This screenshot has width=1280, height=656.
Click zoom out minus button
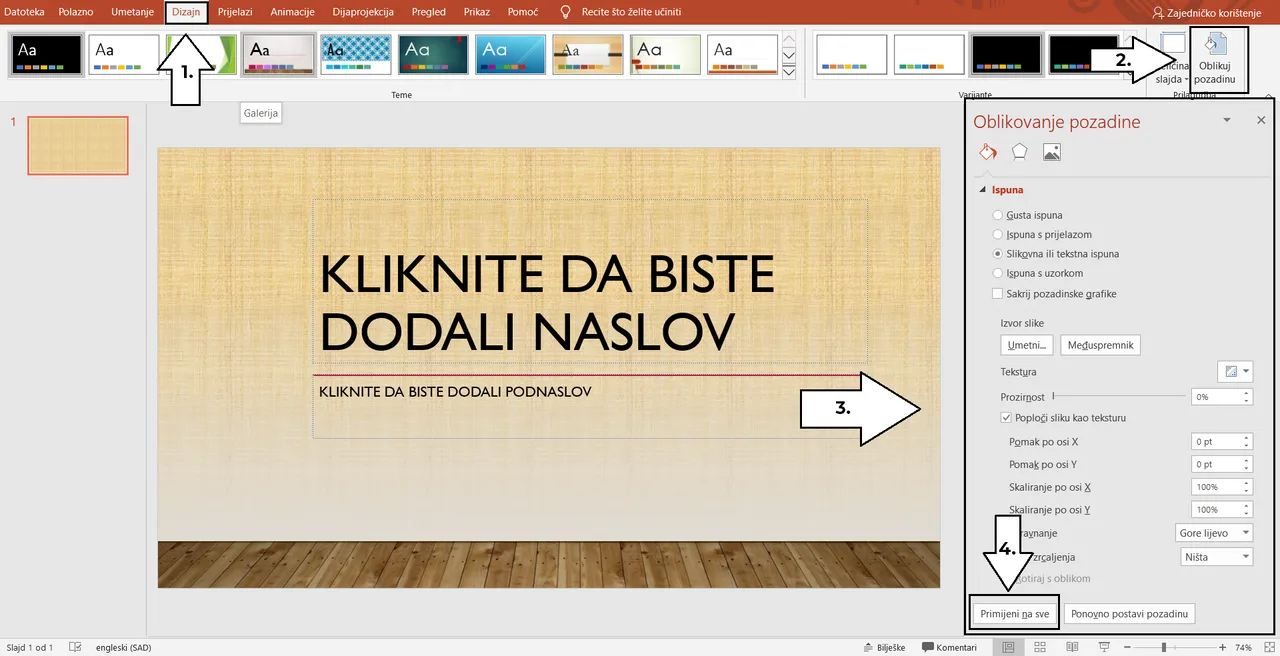1129,647
